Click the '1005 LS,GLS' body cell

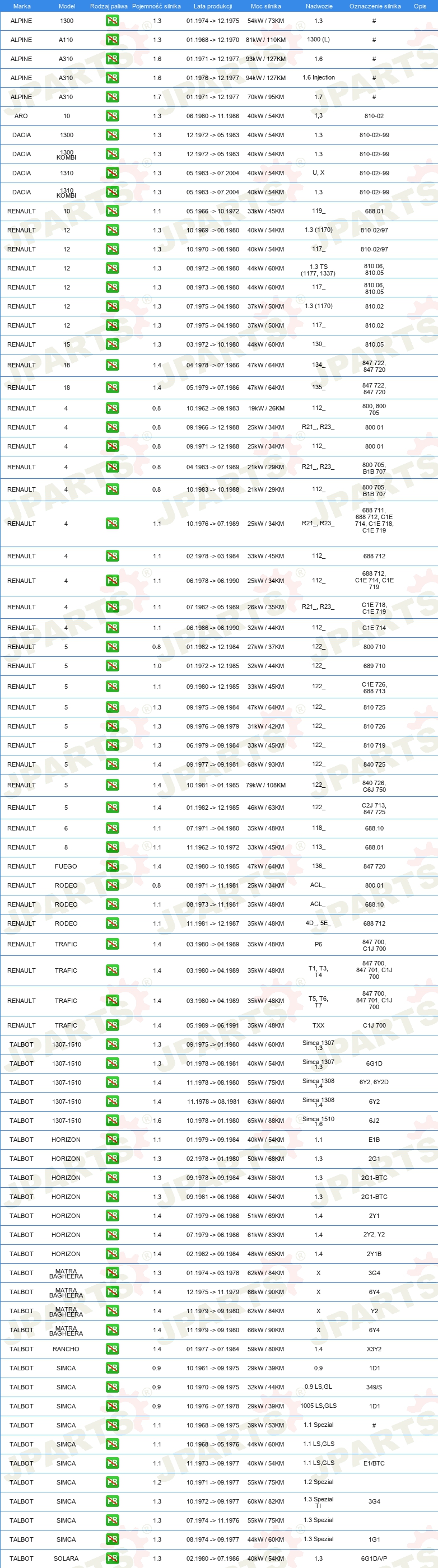click(319, 1406)
